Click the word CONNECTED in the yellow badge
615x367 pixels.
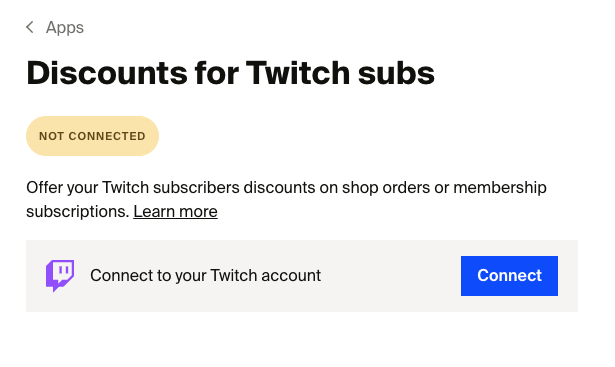(107, 136)
